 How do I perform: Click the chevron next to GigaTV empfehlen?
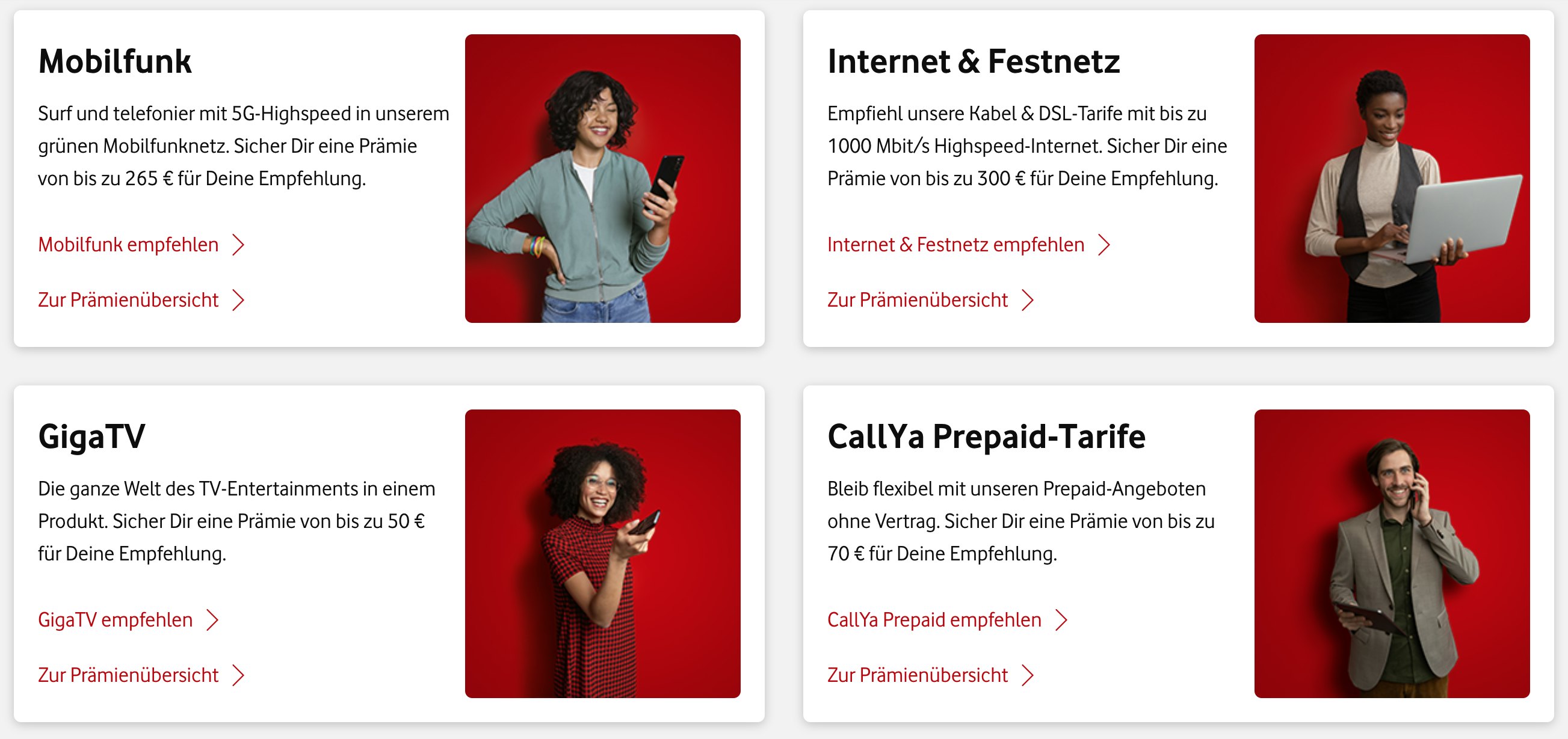pyautogui.click(x=214, y=620)
